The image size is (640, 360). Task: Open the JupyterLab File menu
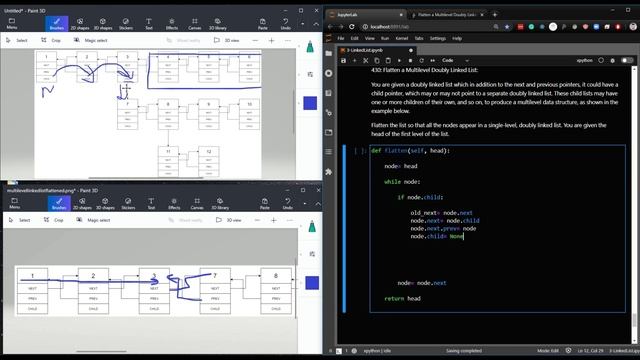[341, 38]
